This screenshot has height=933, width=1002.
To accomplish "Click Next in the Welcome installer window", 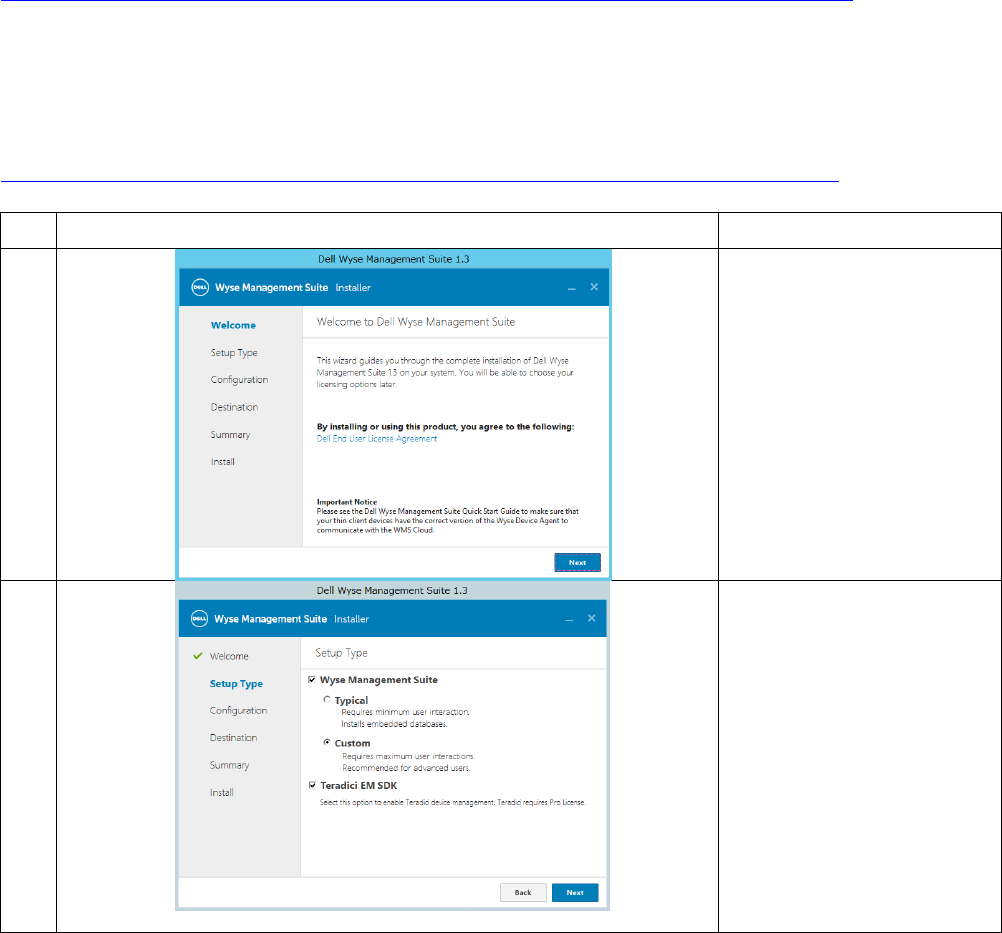I will coord(578,563).
